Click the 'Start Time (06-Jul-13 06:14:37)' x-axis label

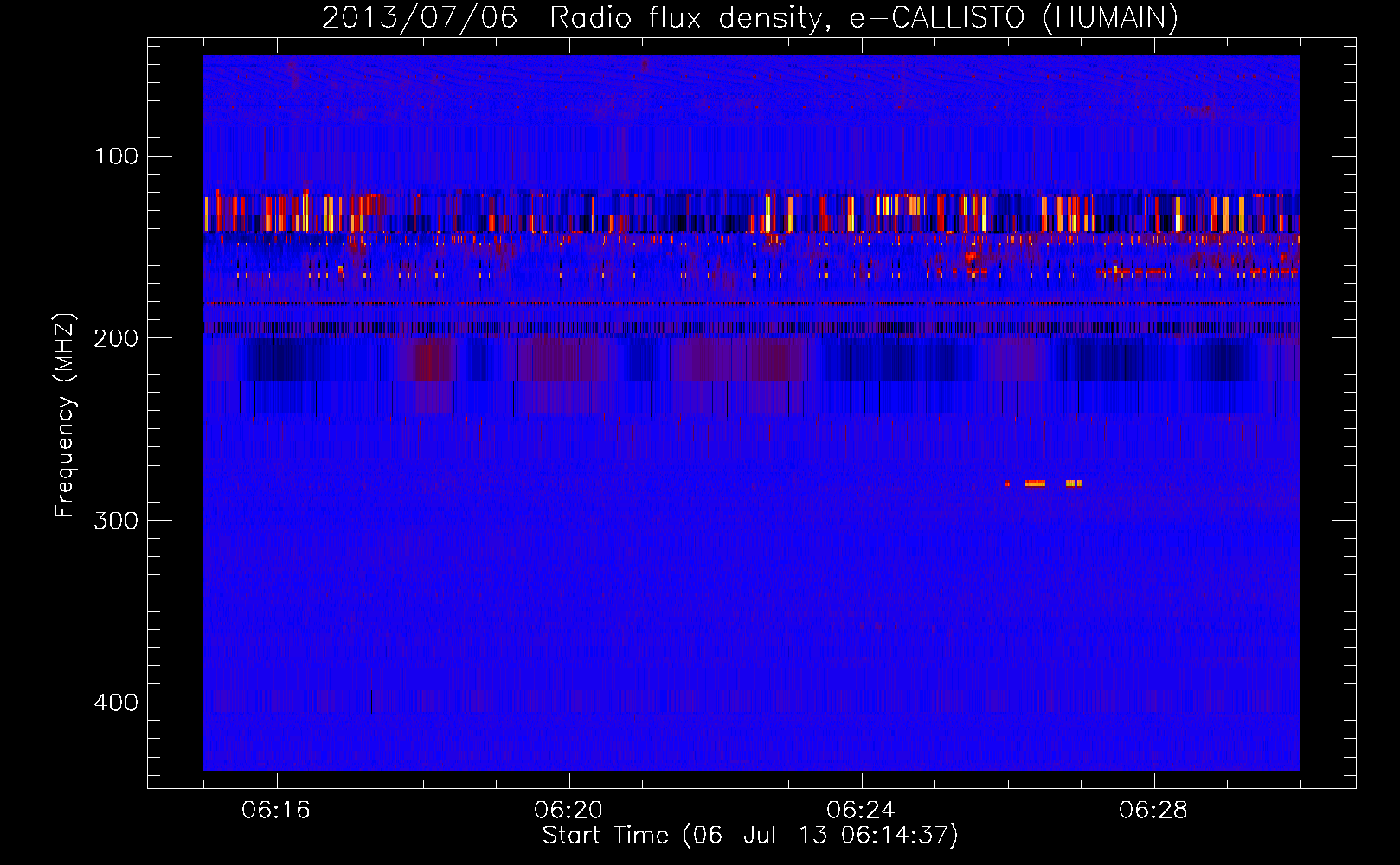click(x=751, y=836)
